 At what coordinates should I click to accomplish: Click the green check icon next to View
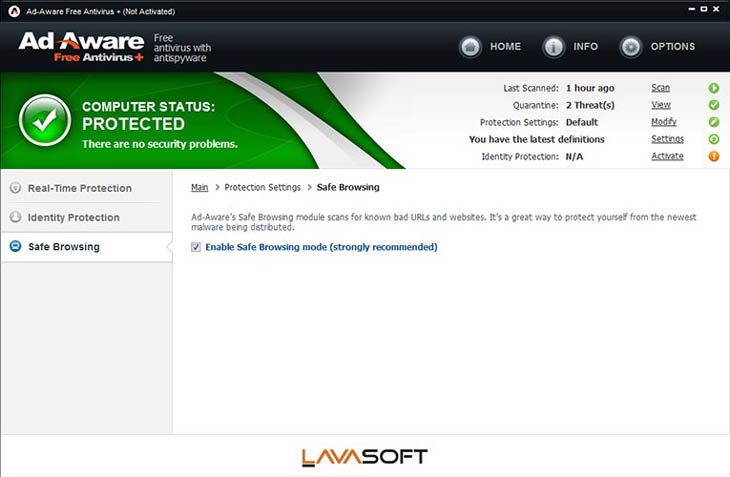pyautogui.click(x=714, y=105)
